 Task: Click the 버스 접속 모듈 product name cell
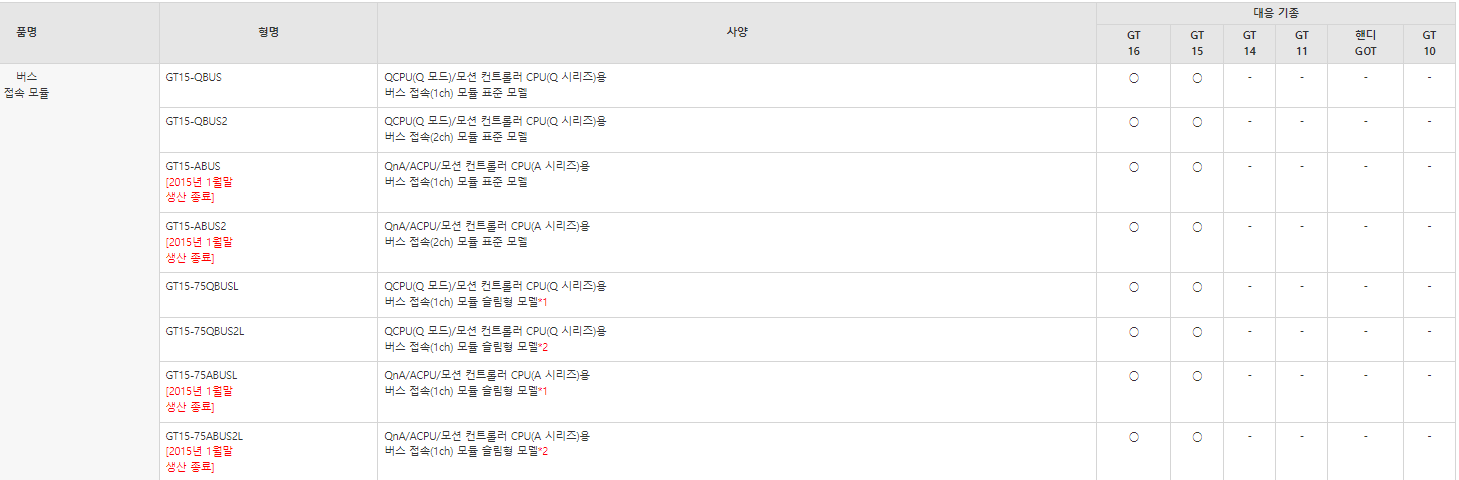pyautogui.click(x=26, y=85)
